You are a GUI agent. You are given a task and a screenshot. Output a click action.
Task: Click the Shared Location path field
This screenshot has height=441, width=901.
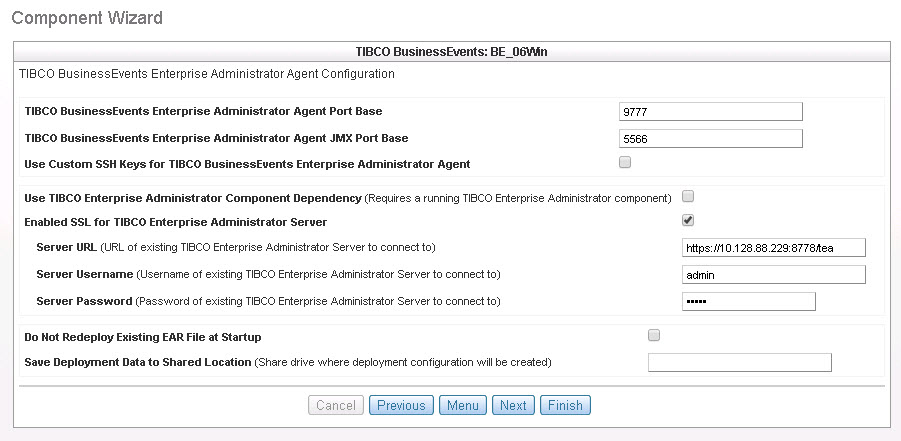pyautogui.click(x=740, y=362)
